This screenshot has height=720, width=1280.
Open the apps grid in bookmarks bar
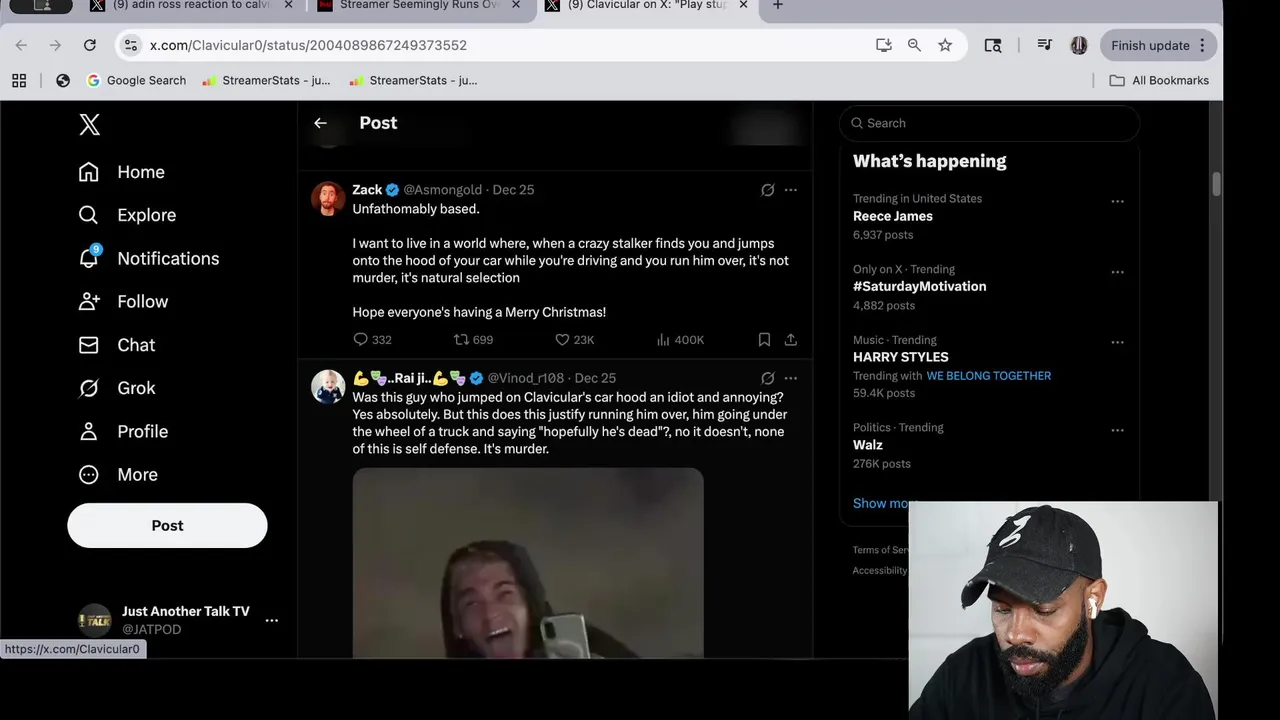19,80
